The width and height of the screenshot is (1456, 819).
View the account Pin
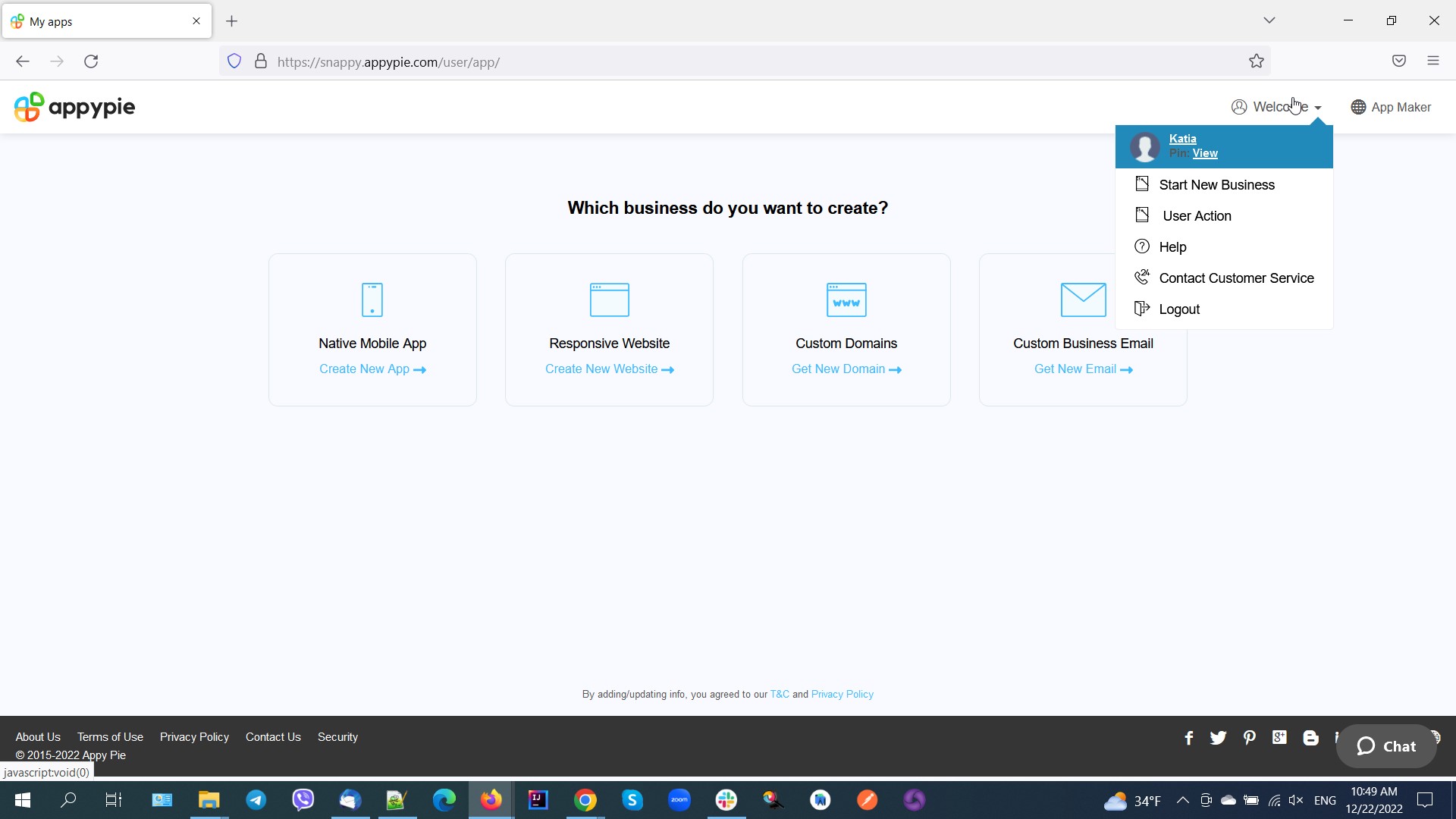point(1204,153)
